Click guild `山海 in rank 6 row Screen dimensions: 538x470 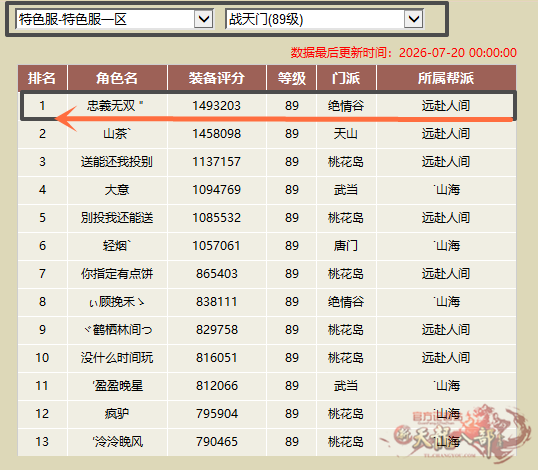pos(446,246)
